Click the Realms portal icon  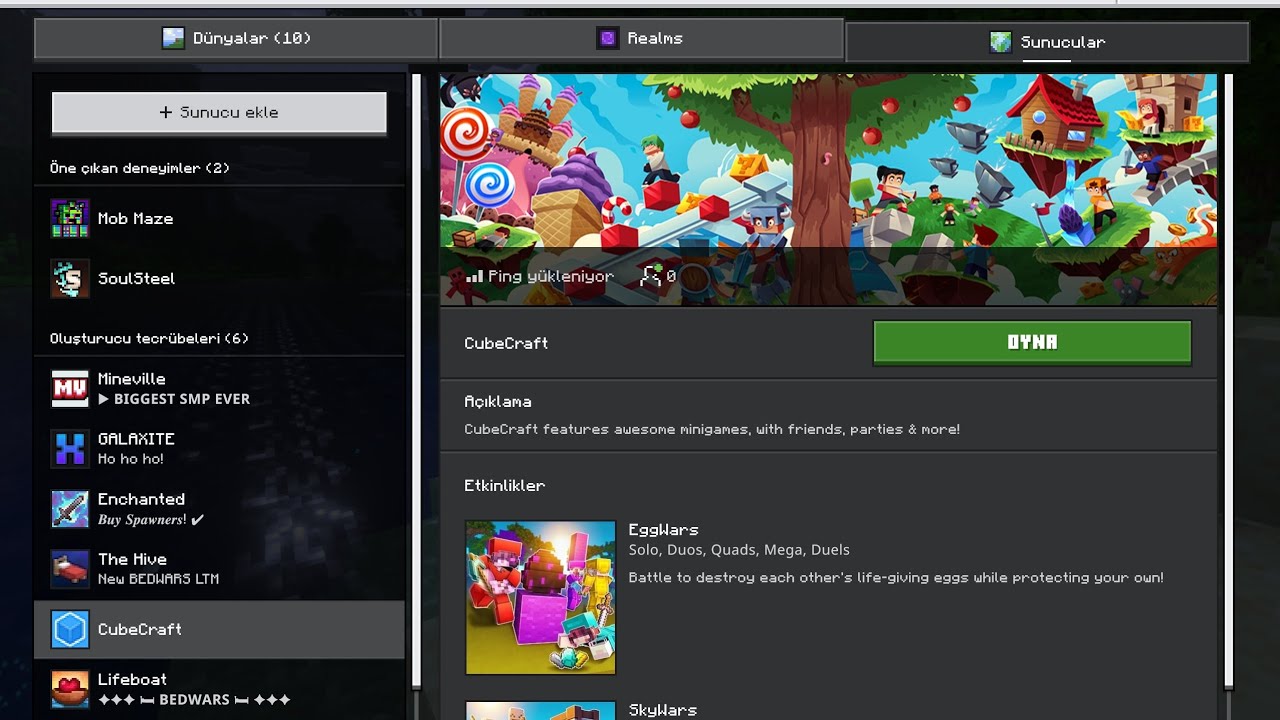(608, 38)
